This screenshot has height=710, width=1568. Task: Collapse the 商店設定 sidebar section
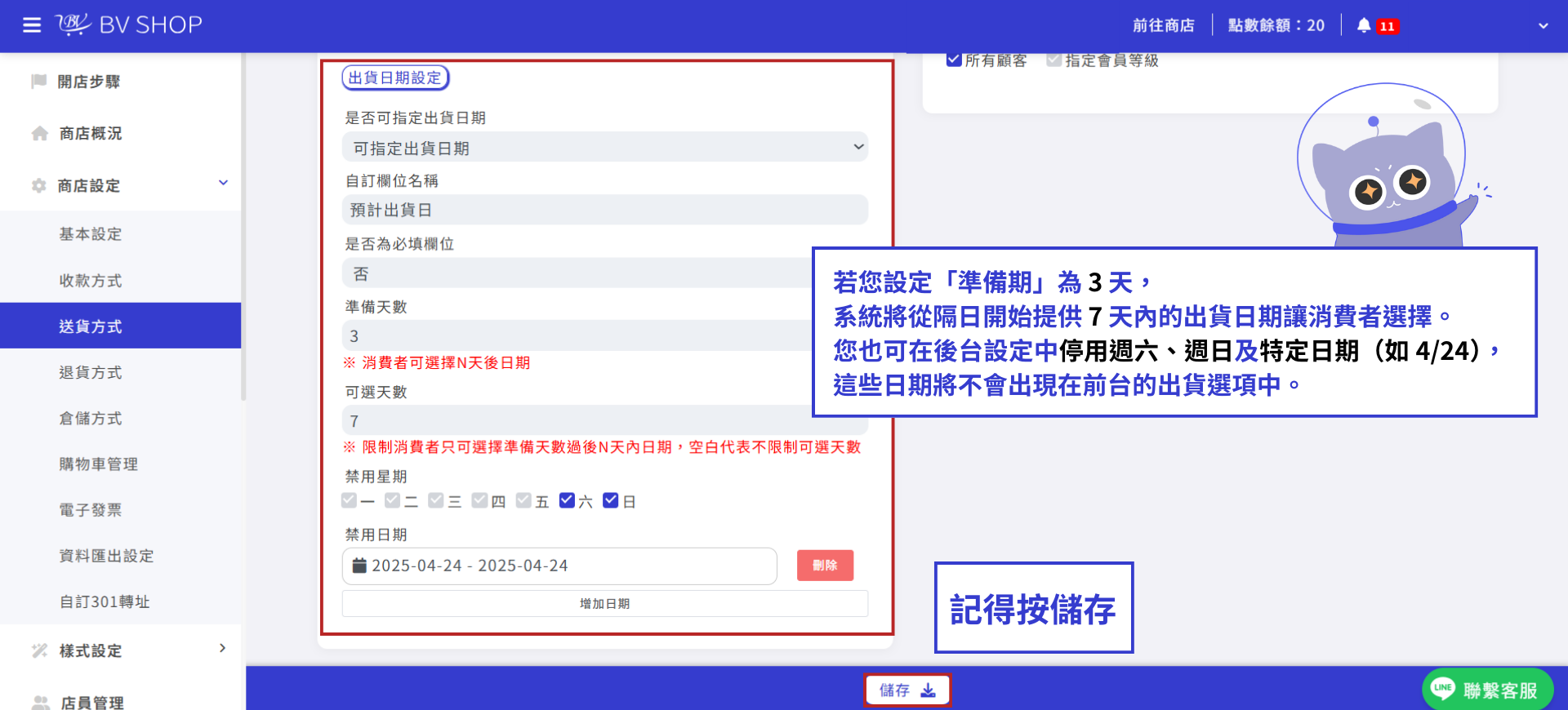click(223, 183)
